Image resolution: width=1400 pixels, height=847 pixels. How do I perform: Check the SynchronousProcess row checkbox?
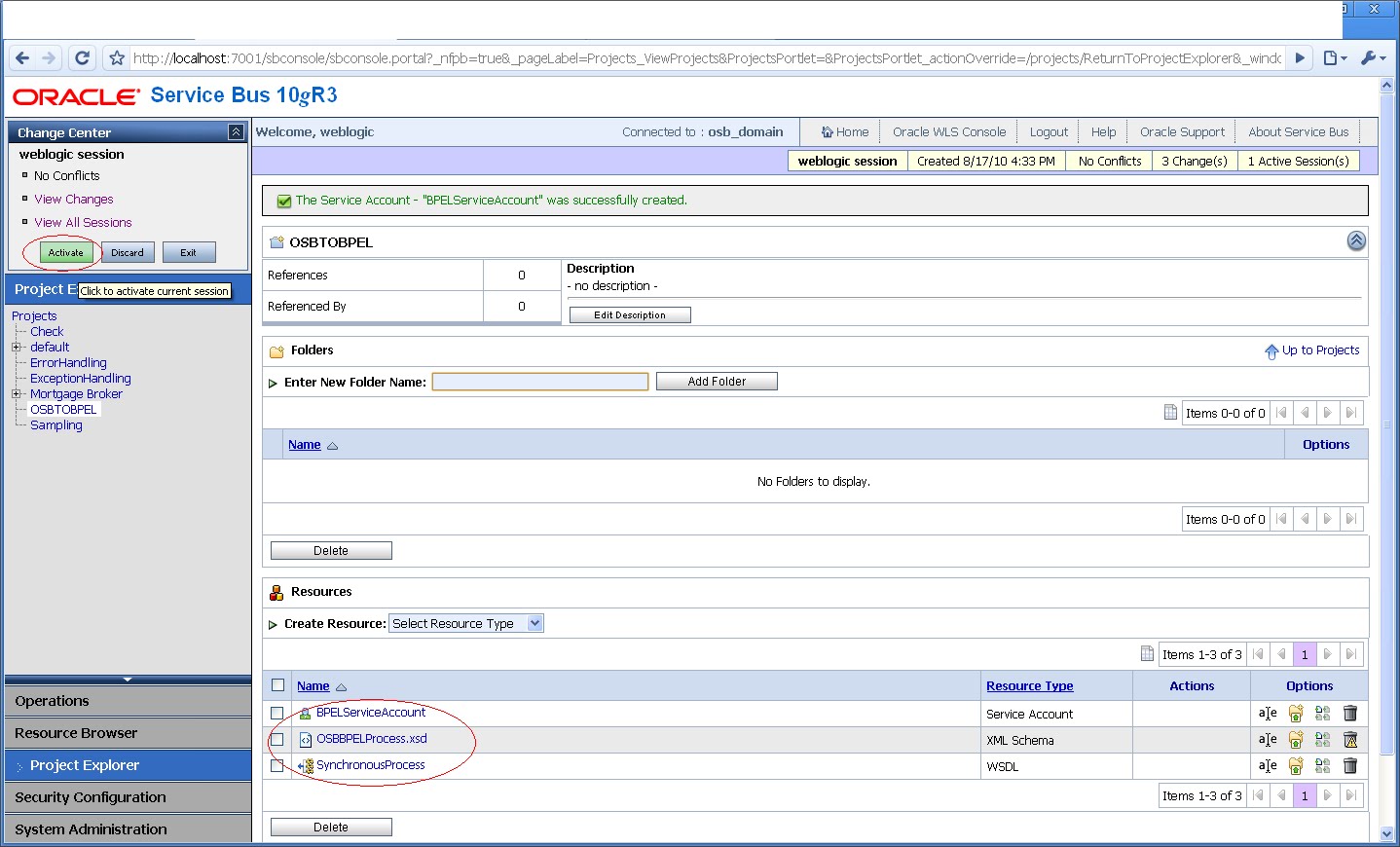coord(277,766)
